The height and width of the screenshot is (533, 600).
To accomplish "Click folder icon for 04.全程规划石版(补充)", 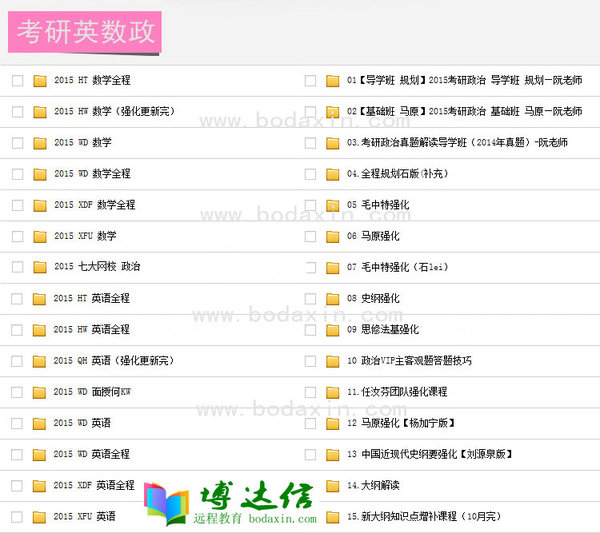I will 333,174.
